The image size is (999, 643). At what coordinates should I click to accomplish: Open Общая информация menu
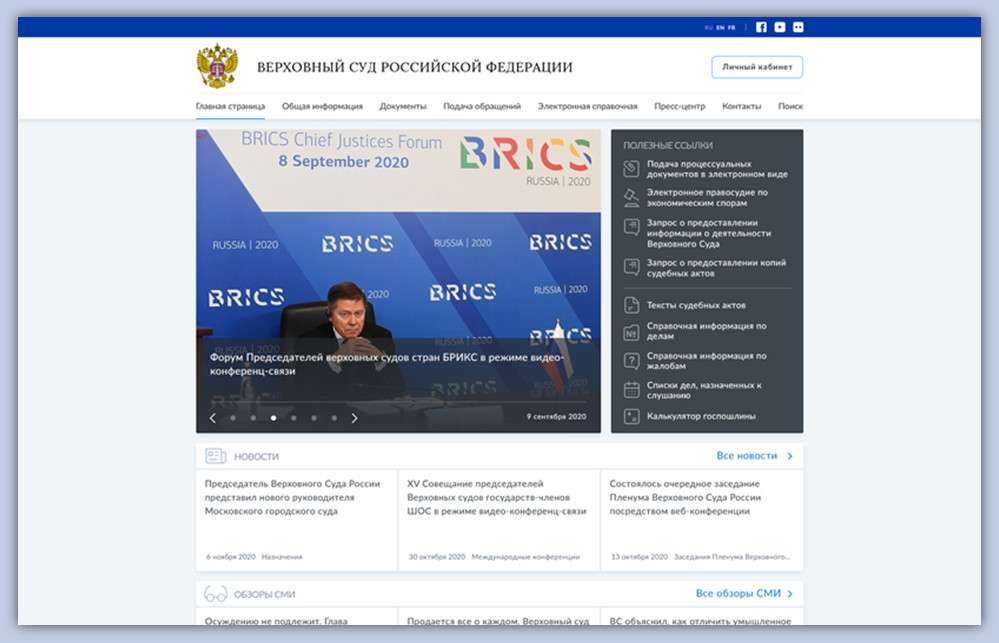(322, 106)
